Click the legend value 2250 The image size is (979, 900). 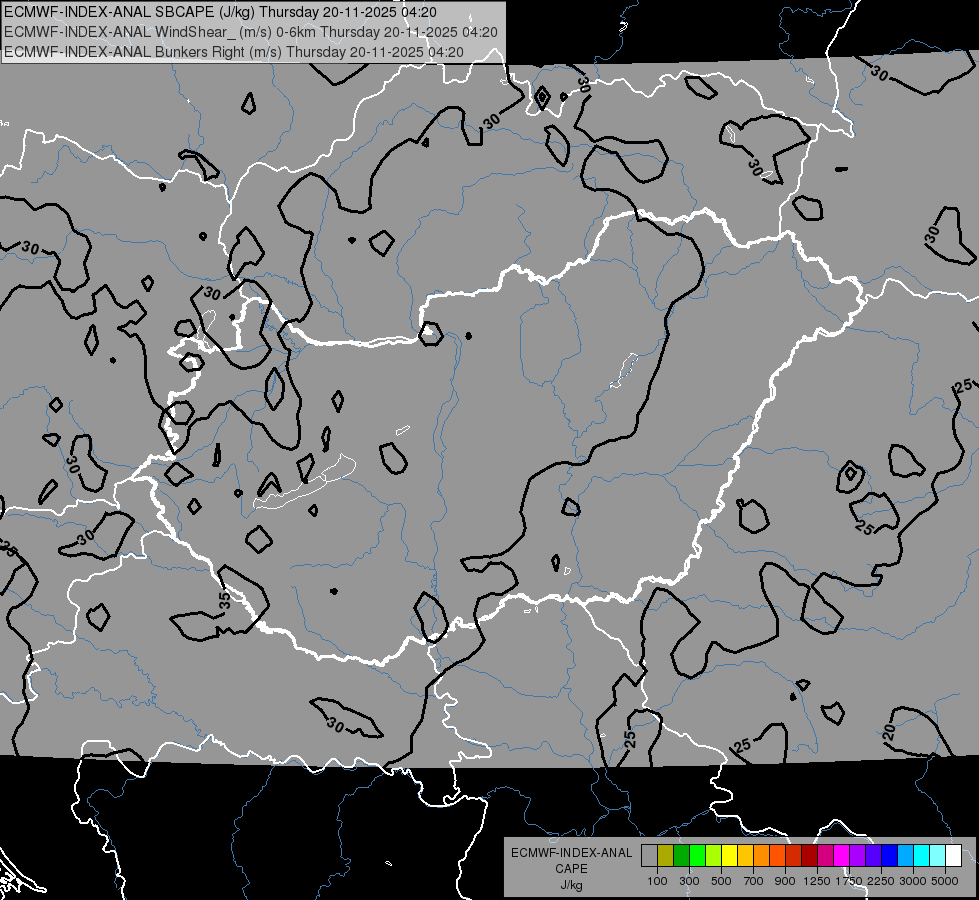click(881, 881)
